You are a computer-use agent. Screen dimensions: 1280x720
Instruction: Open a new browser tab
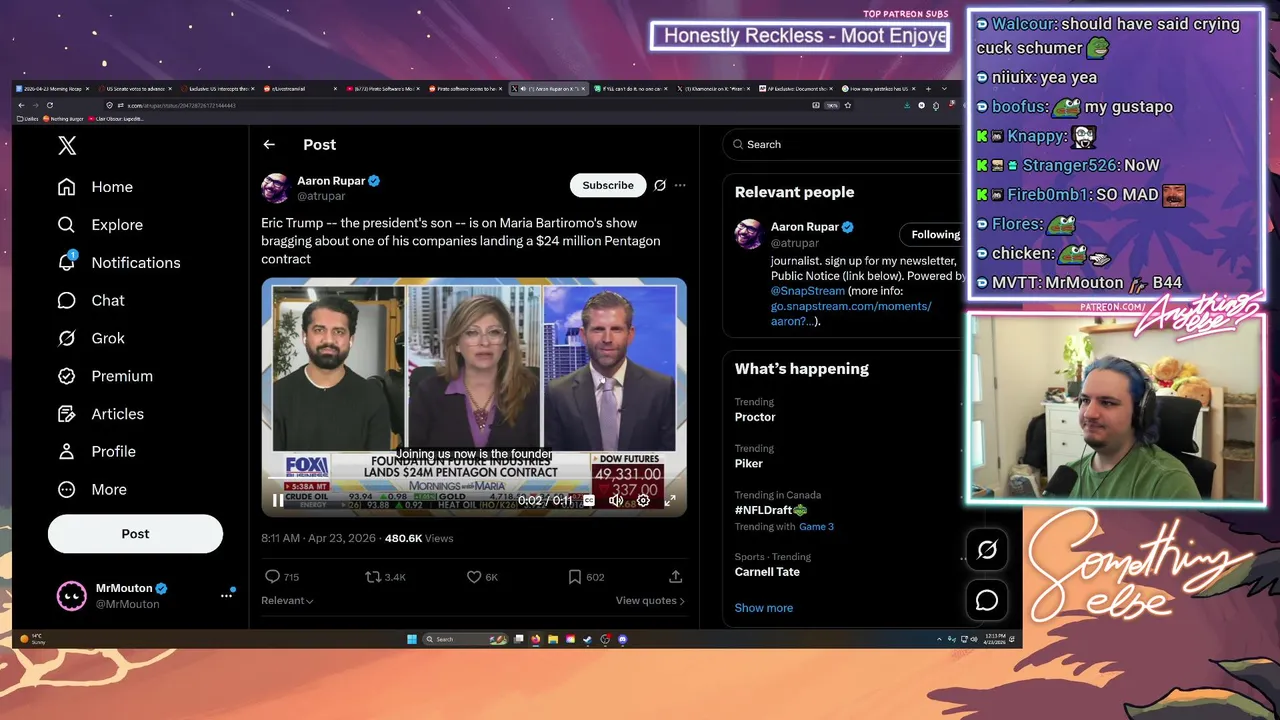pyautogui.click(x=929, y=89)
